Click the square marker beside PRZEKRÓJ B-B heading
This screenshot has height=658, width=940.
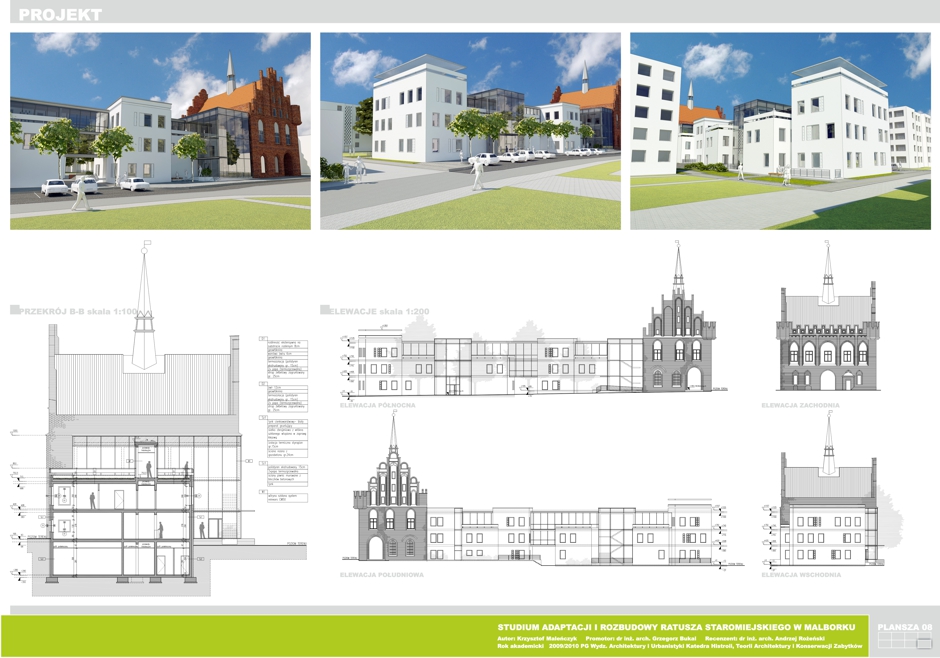(x=13, y=312)
